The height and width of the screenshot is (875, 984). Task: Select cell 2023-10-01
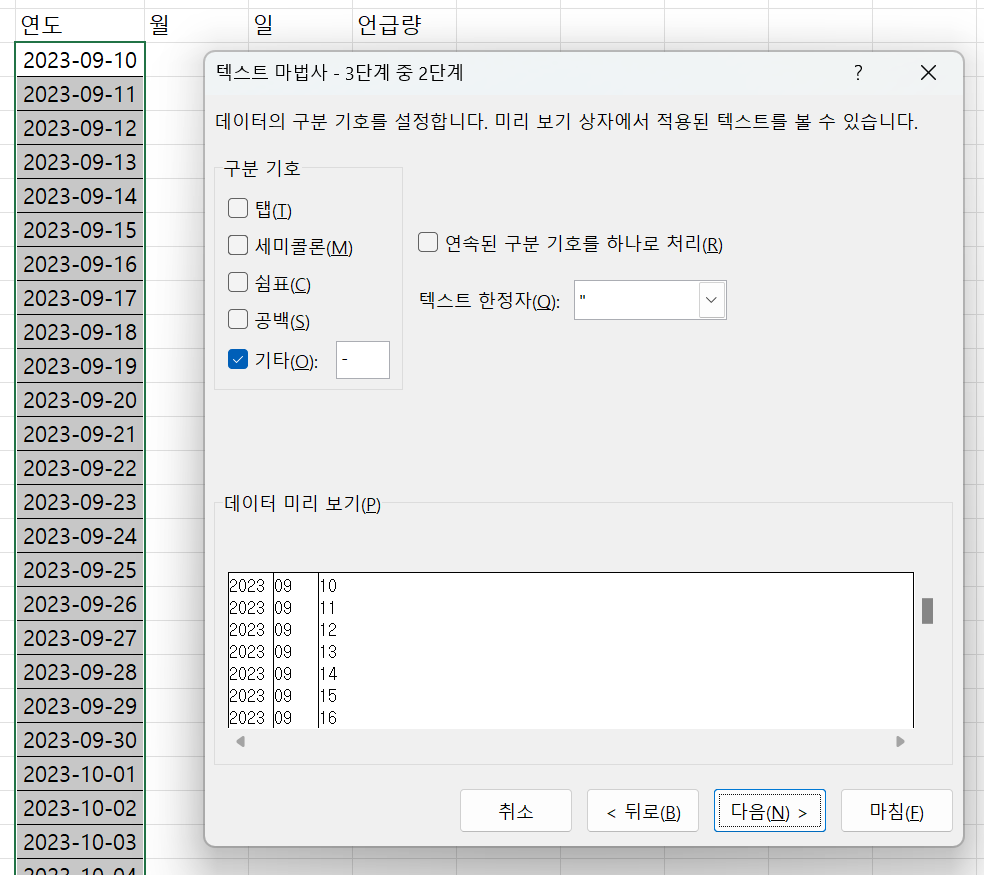(80, 774)
